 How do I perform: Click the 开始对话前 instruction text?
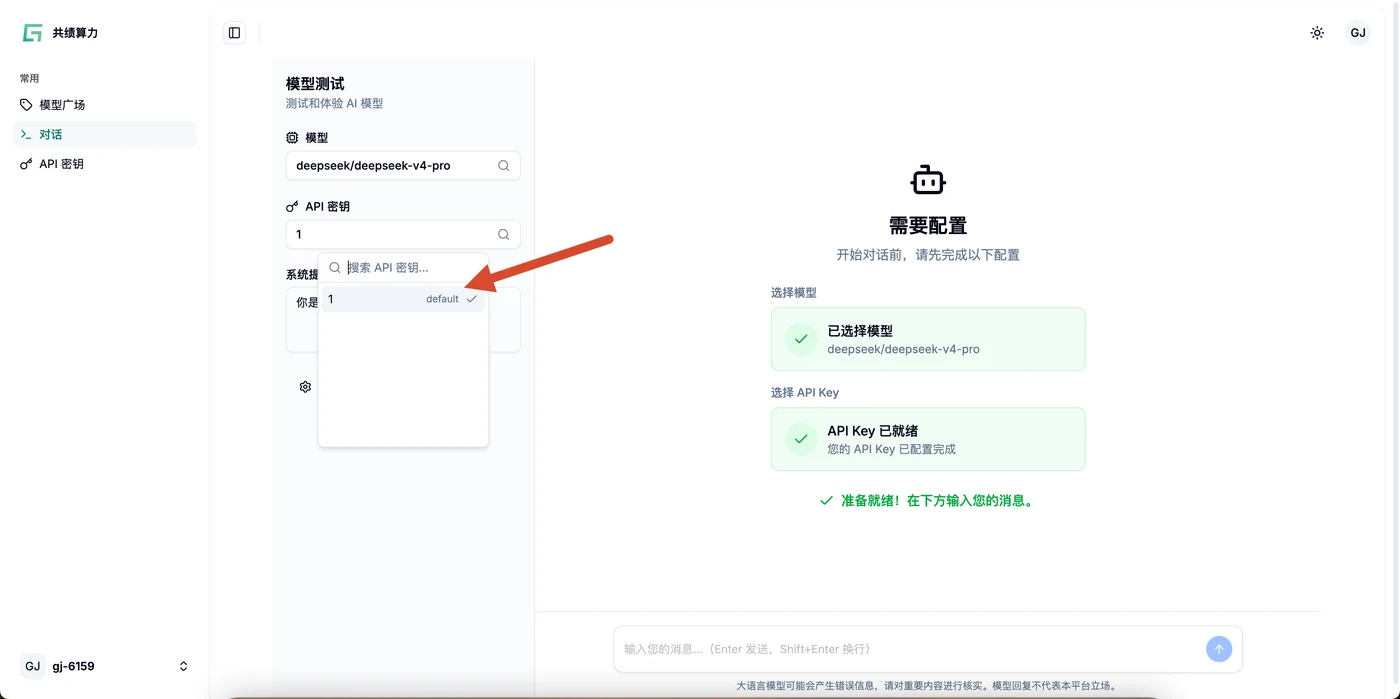[x=928, y=255]
